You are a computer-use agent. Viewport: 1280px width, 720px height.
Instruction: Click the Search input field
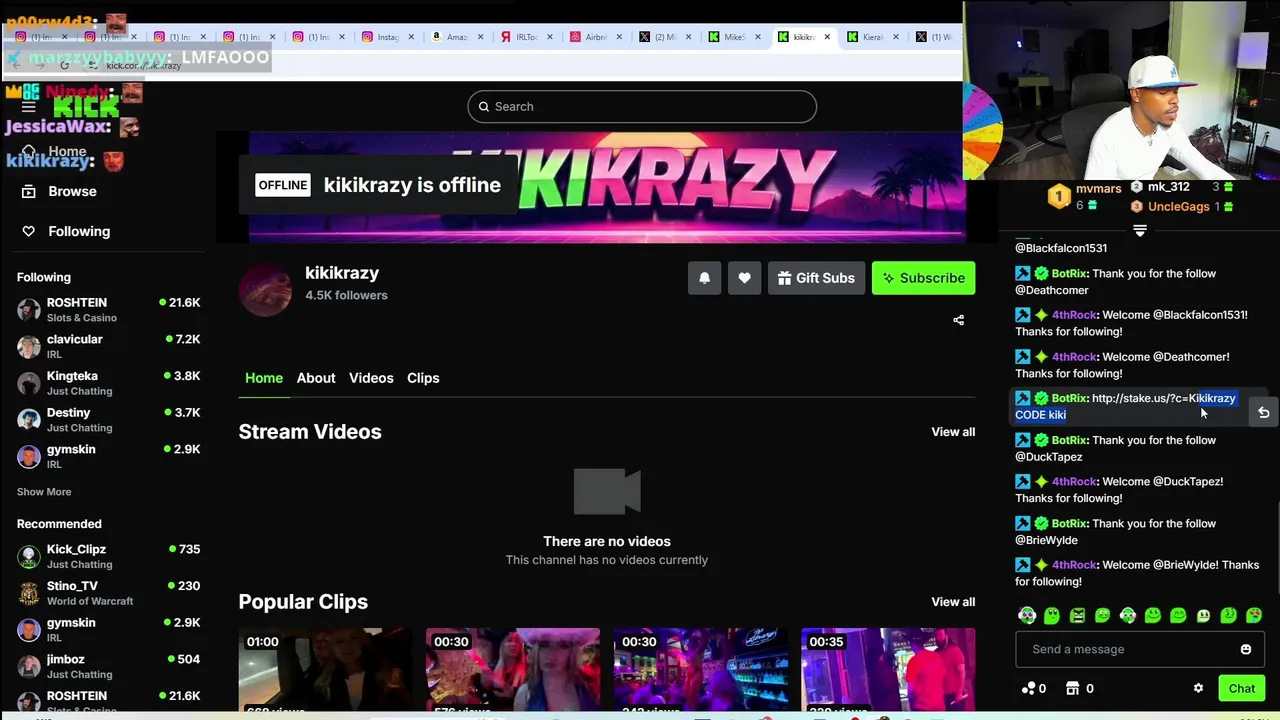(642, 107)
